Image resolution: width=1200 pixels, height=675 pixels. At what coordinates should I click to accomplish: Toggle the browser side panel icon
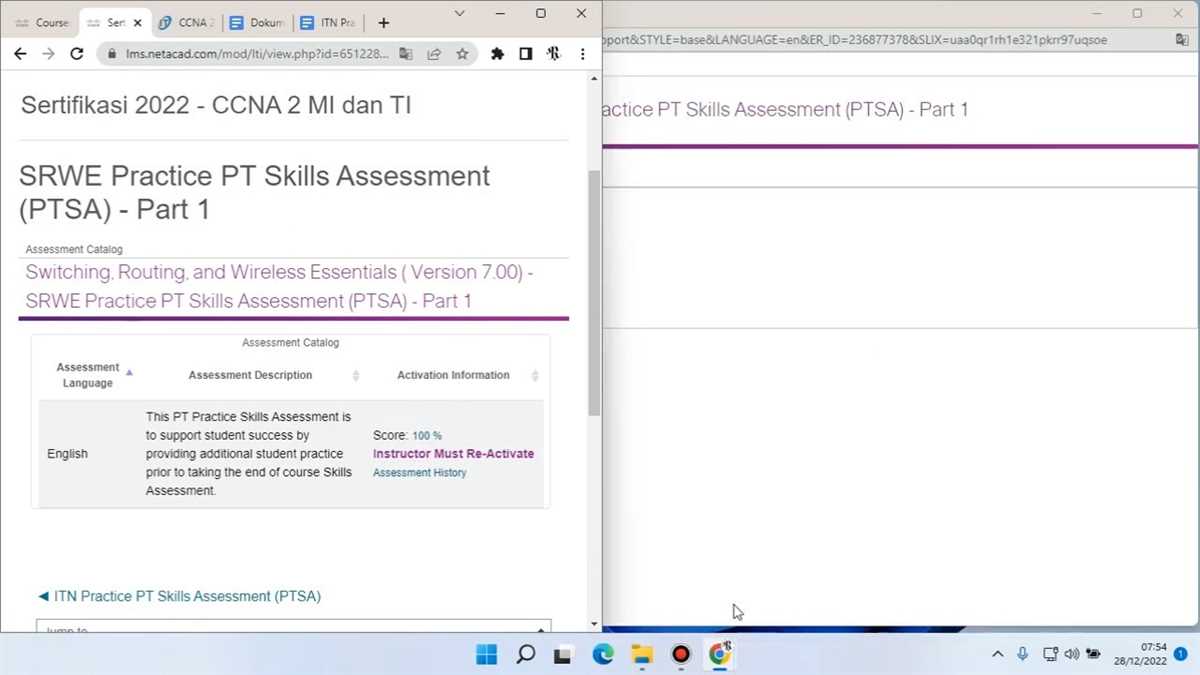coord(526,54)
